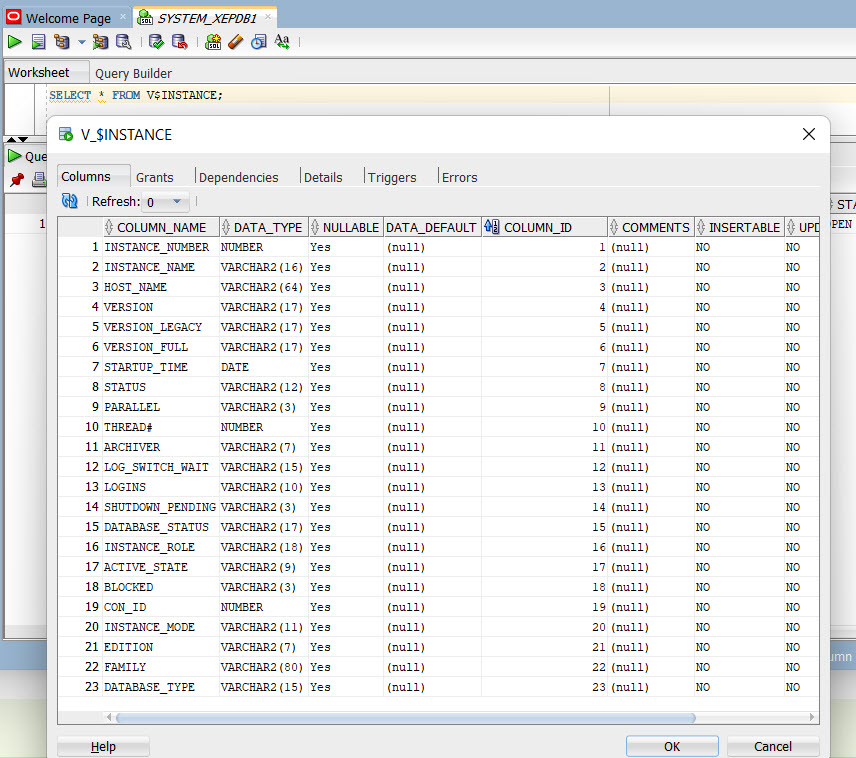Open the Triggers tab
Screen dimensions: 856x758
pos(392,177)
